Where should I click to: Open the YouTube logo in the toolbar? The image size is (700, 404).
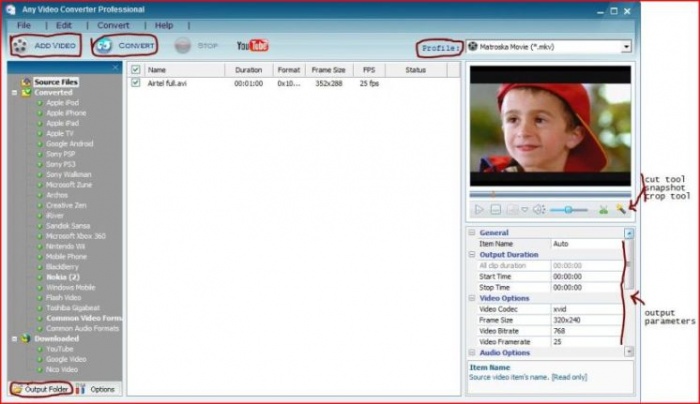[x=252, y=46]
